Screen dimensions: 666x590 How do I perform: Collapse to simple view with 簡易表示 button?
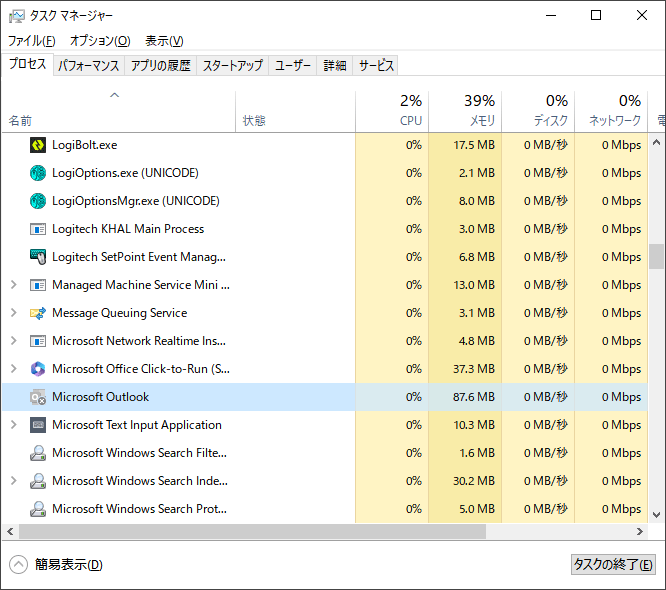coord(58,564)
